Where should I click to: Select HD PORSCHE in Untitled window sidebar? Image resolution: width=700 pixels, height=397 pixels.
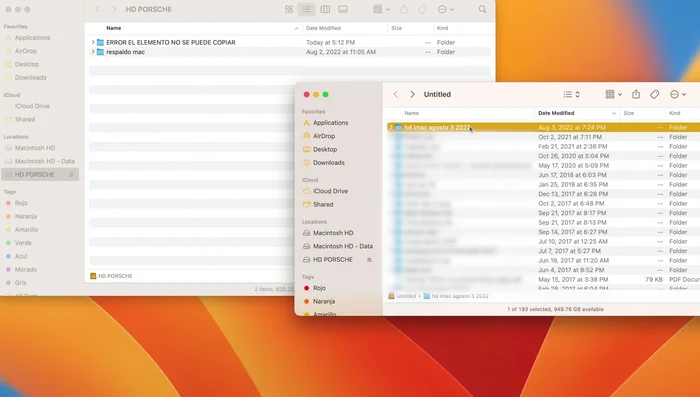[x=333, y=260]
